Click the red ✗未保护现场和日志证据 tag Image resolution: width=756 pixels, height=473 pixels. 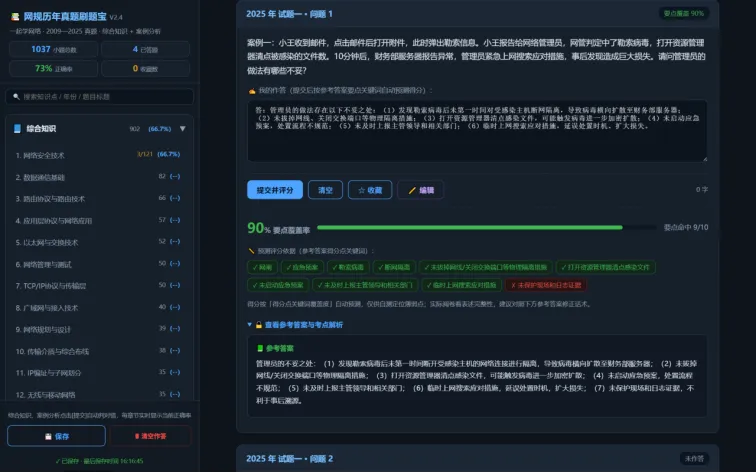coord(546,285)
